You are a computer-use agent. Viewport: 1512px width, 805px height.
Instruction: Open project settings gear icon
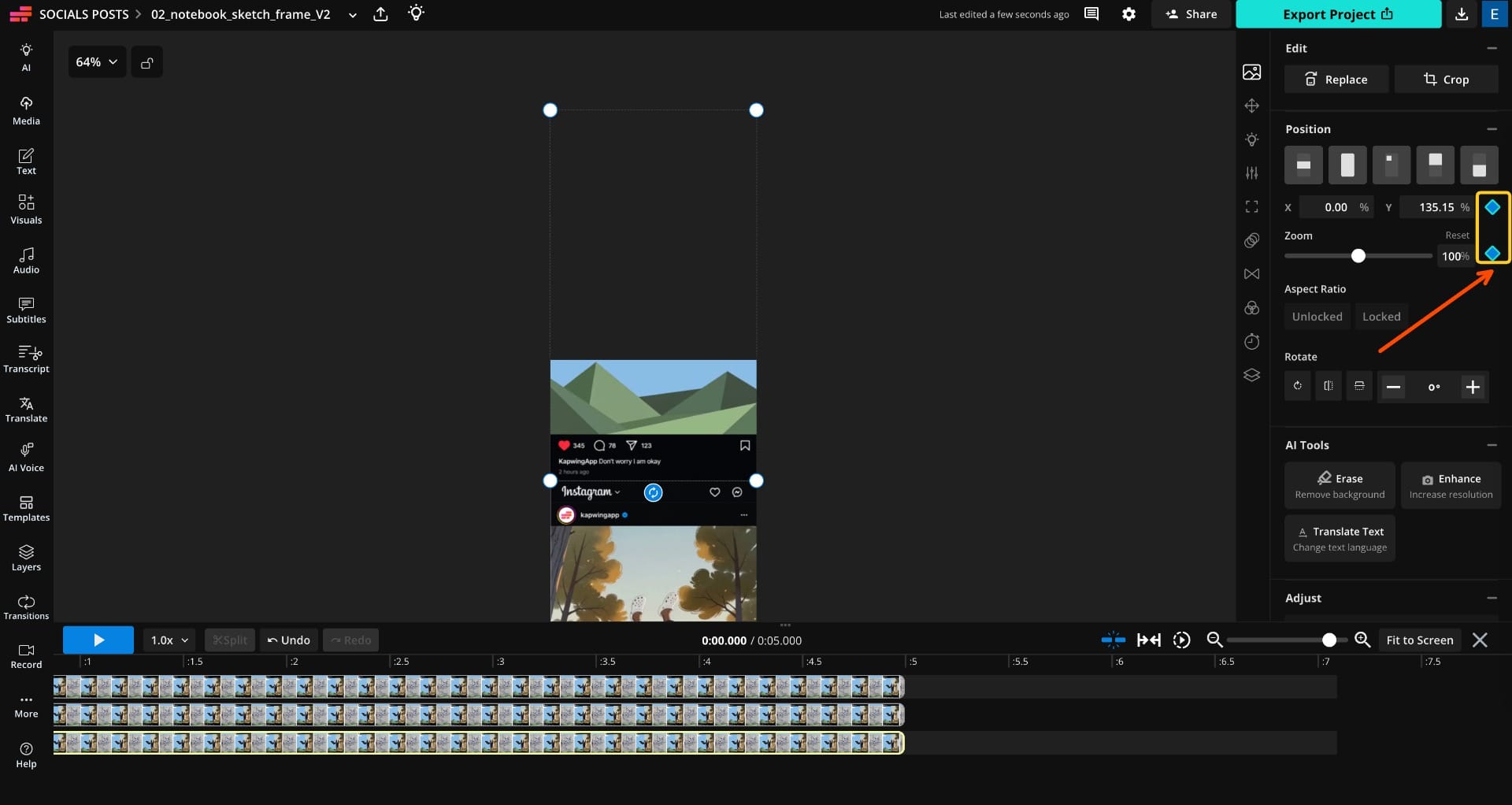pyautogui.click(x=1128, y=14)
